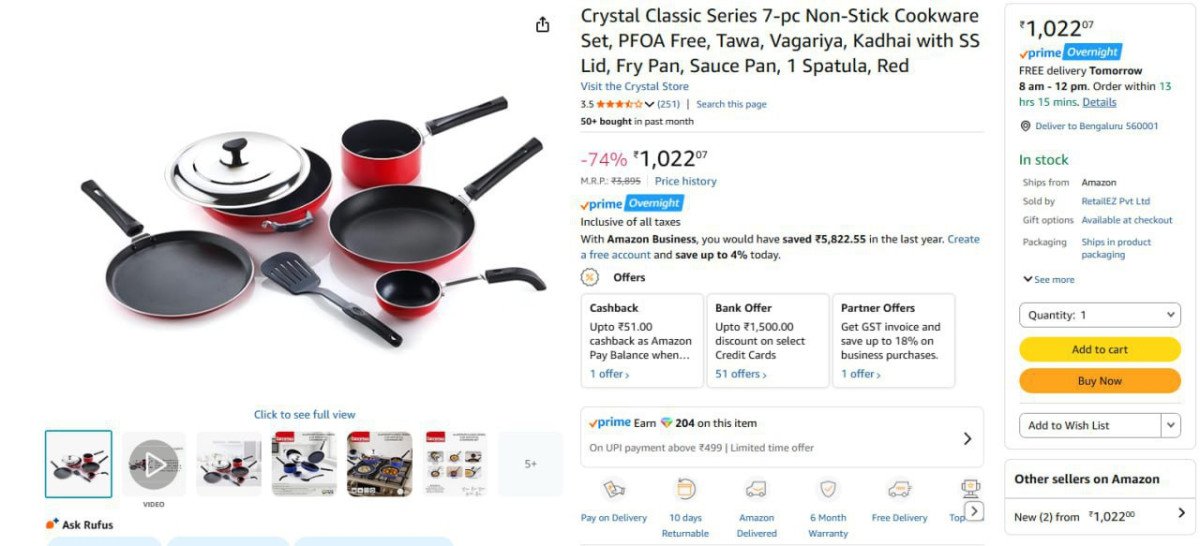Open the Quantity dropdown
Image resolution: width=1200 pixels, height=546 pixels.
1099,315
